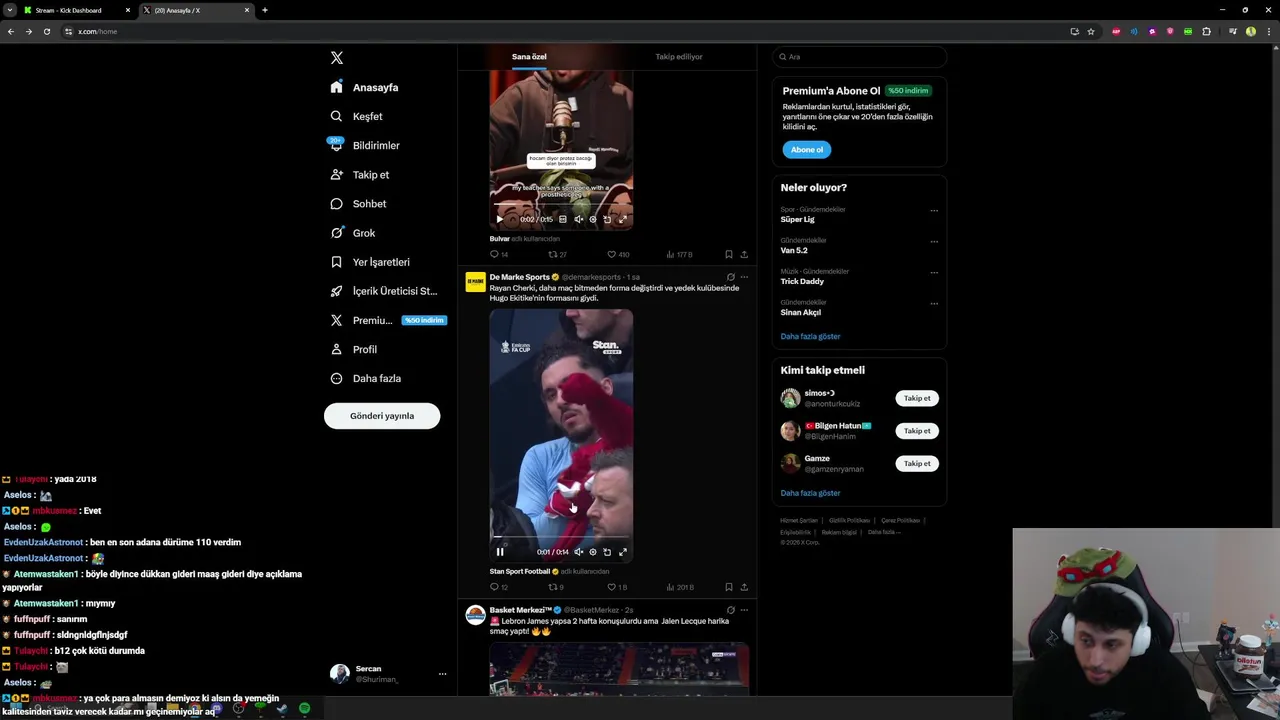Open Grok icon on De Marke Sports post

730,277
